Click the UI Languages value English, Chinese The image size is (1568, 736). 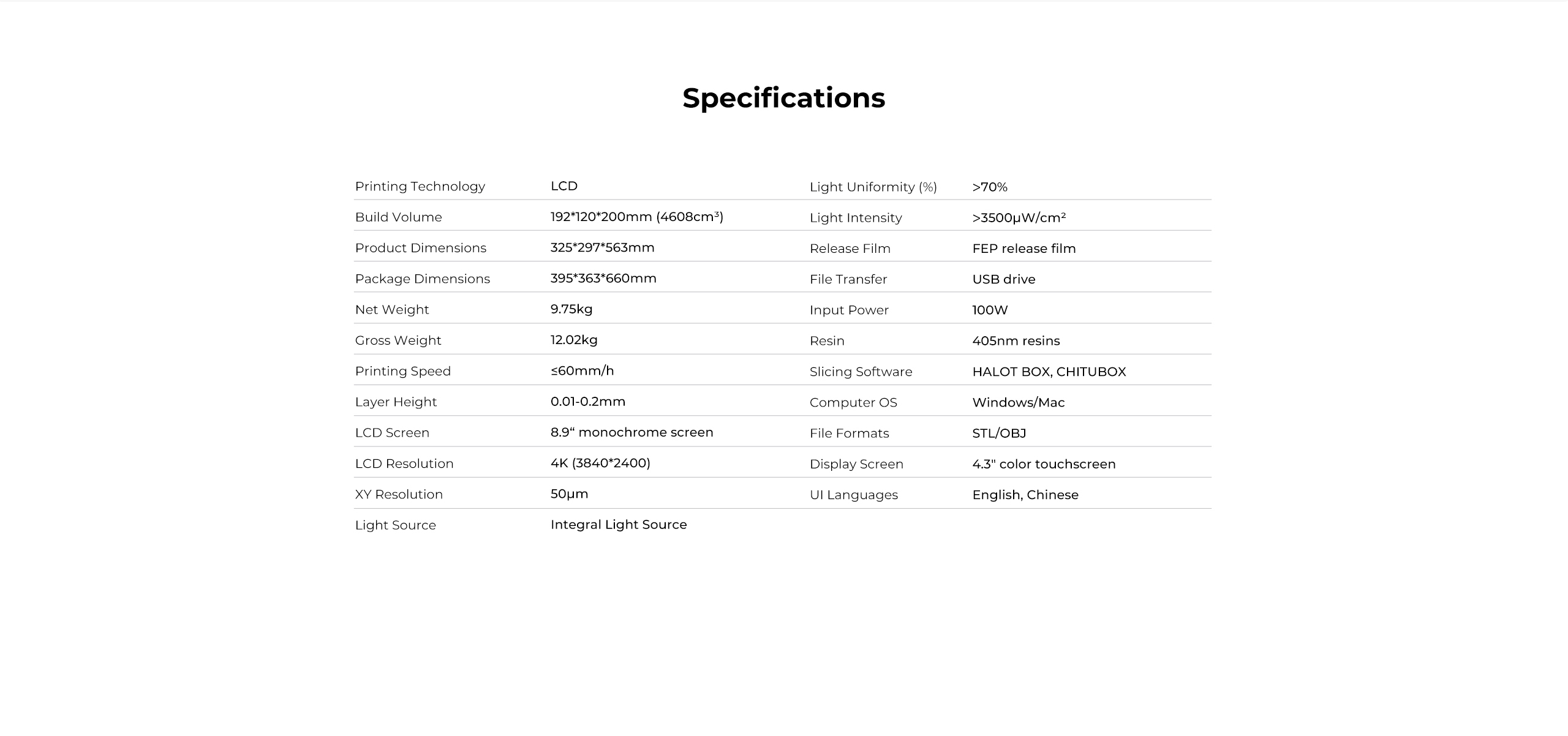(1025, 495)
